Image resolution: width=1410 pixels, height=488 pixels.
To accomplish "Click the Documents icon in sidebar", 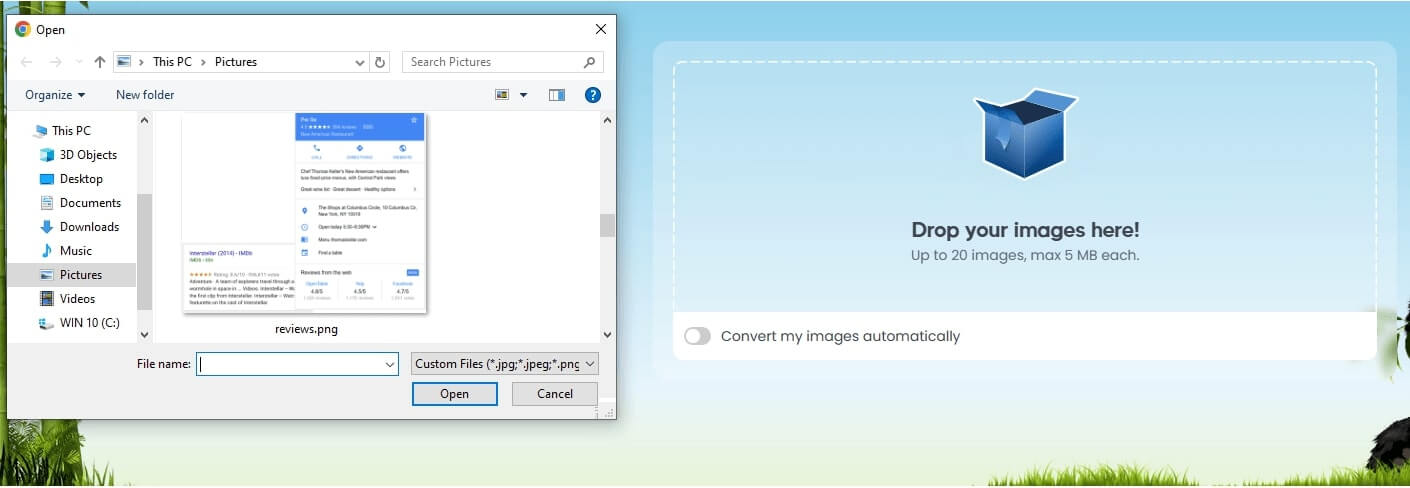I will click(46, 203).
